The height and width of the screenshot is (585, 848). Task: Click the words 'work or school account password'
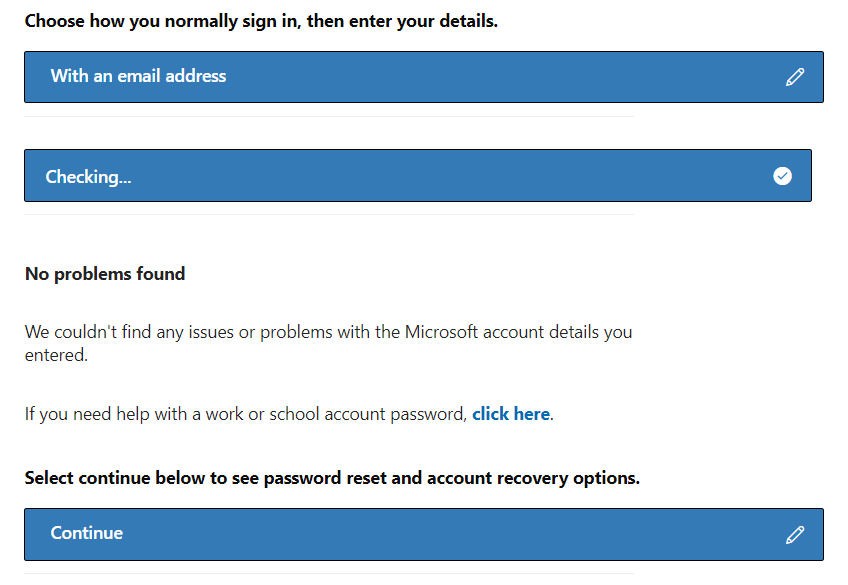336,414
